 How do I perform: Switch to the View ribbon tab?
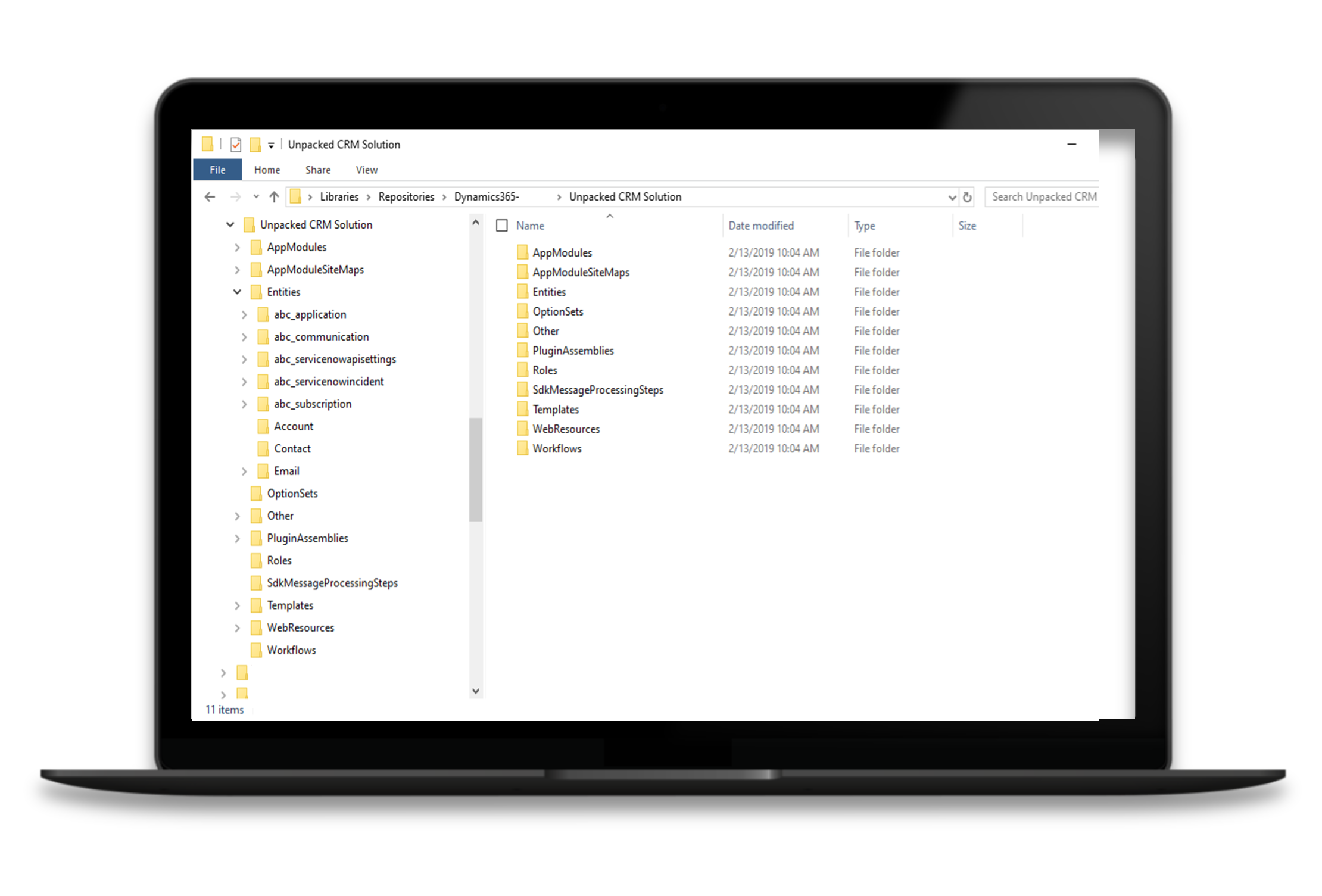[x=367, y=170]
